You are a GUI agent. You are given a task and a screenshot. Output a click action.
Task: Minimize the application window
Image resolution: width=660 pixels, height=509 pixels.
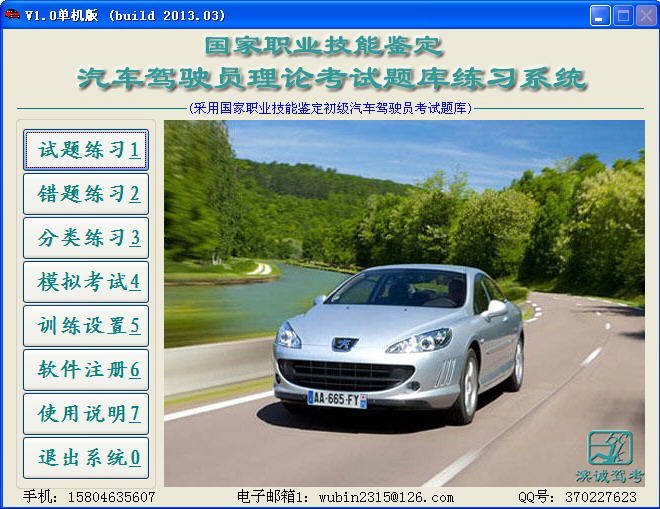[x=600, y=16]
